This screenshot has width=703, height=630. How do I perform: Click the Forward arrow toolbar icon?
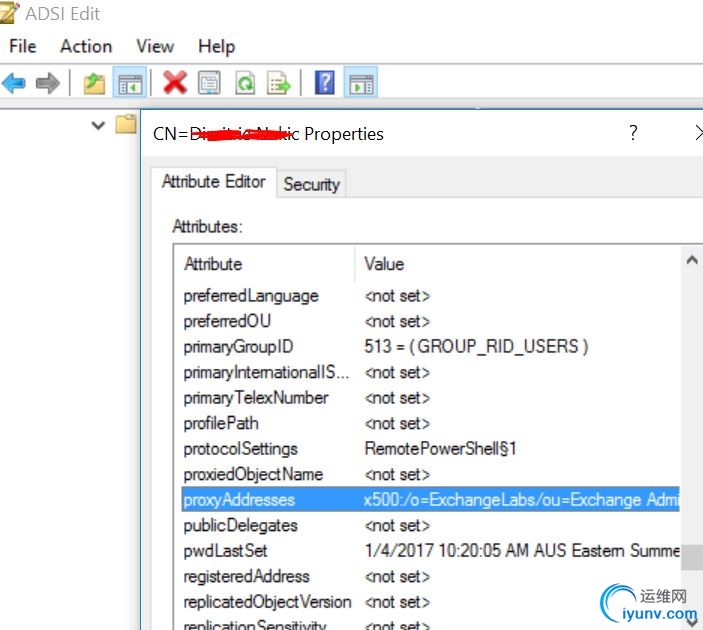coord(48,83)
